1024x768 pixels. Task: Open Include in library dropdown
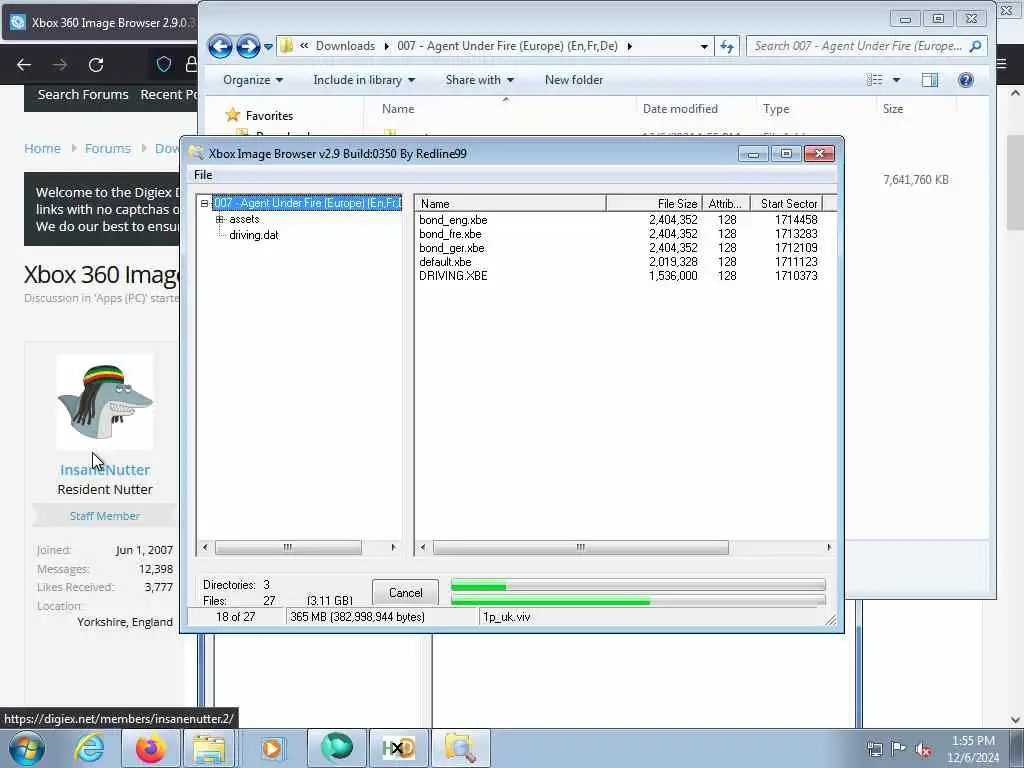coord(364,80)
